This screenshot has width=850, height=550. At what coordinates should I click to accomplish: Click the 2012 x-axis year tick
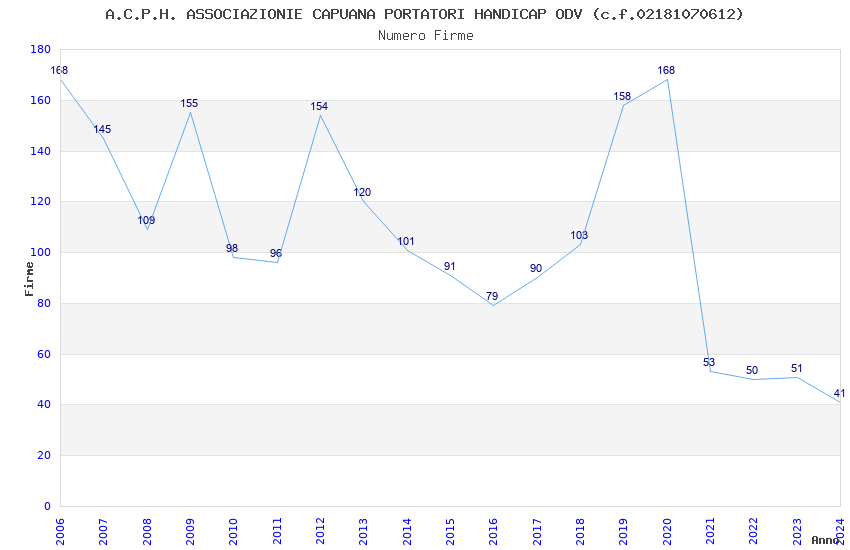click(x=320, y=531)
